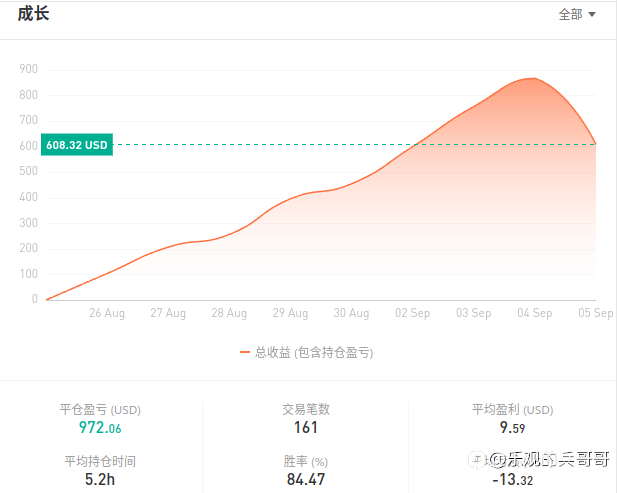This screenshot has height=493, width=617.
Task: Click the 02 Sep axis date
Action: [412, 313]
